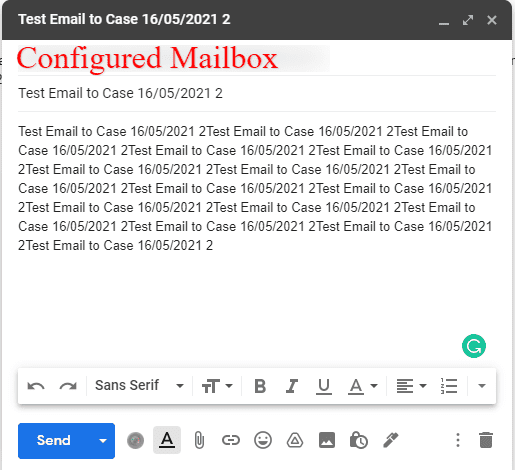Open the text color picker
The image size is (515, 470).
point(362,386)
